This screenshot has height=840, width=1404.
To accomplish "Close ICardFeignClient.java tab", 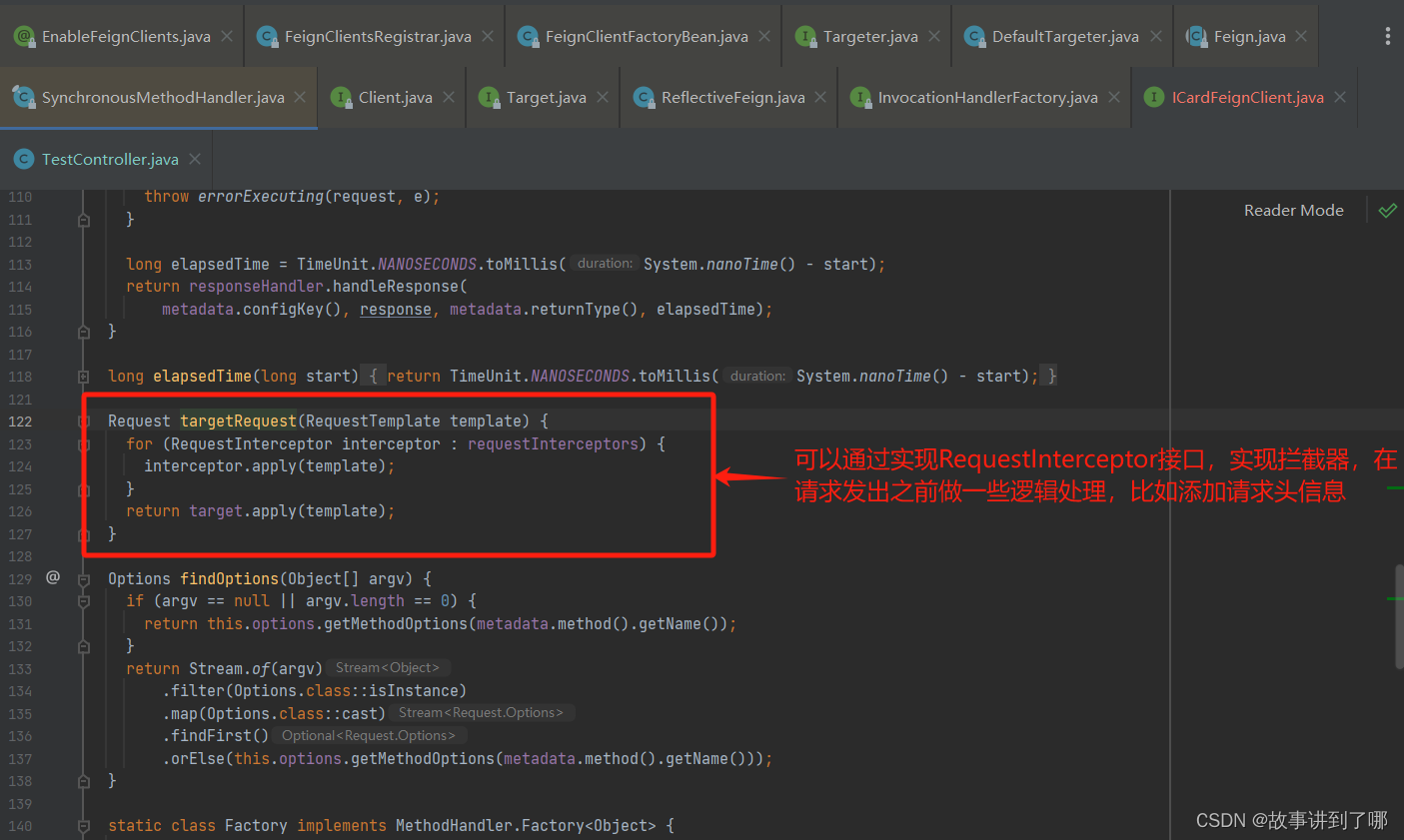I will tap(1340, 97).
